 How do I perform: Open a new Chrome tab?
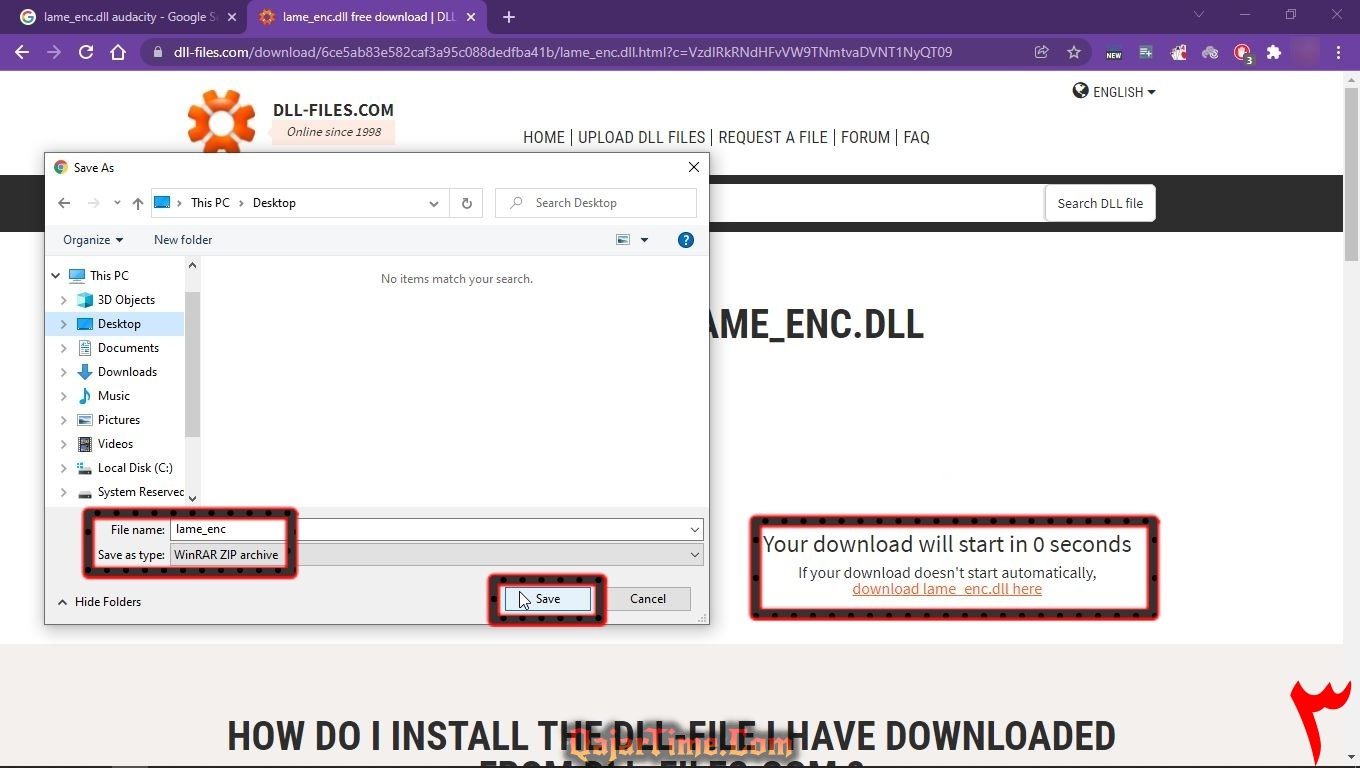point(509,17)
